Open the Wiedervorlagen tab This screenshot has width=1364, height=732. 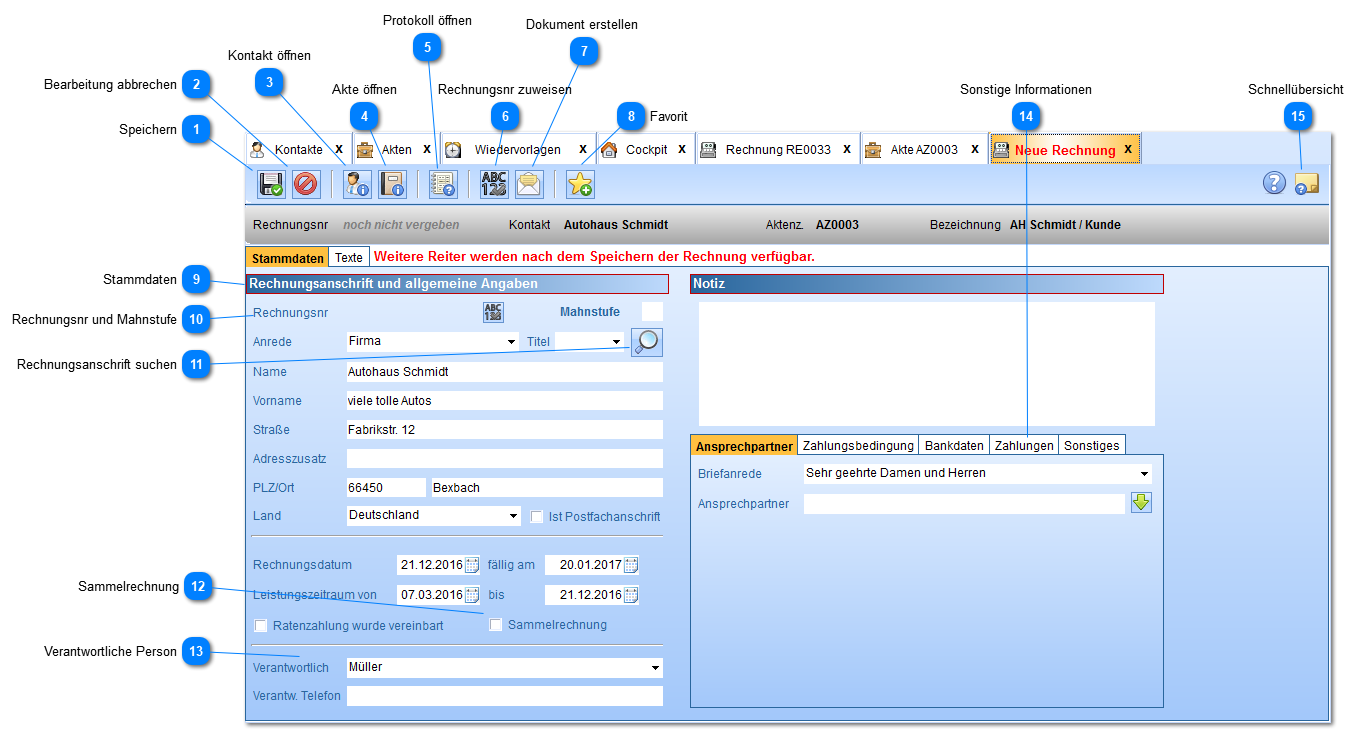517,149
